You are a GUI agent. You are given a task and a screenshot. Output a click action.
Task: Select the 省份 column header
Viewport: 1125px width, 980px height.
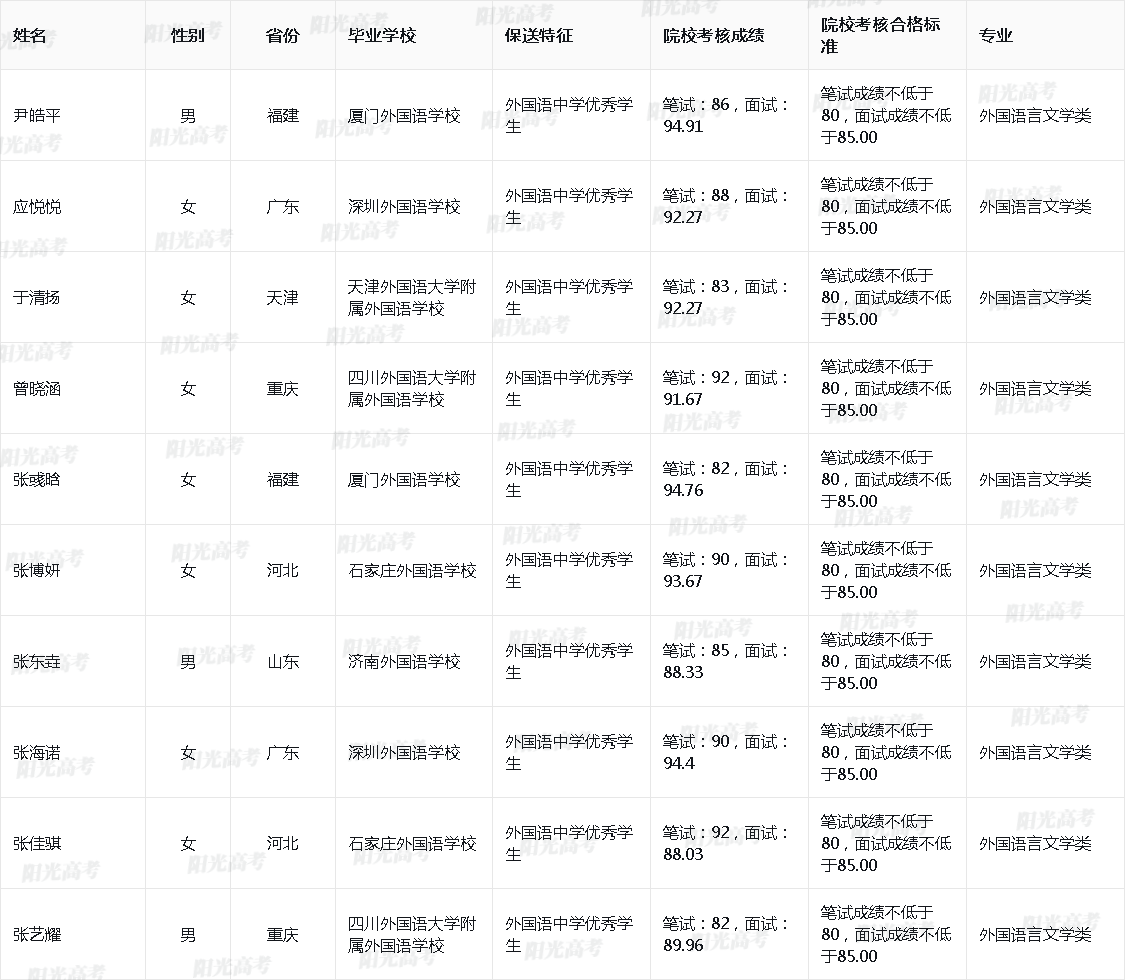282,36
